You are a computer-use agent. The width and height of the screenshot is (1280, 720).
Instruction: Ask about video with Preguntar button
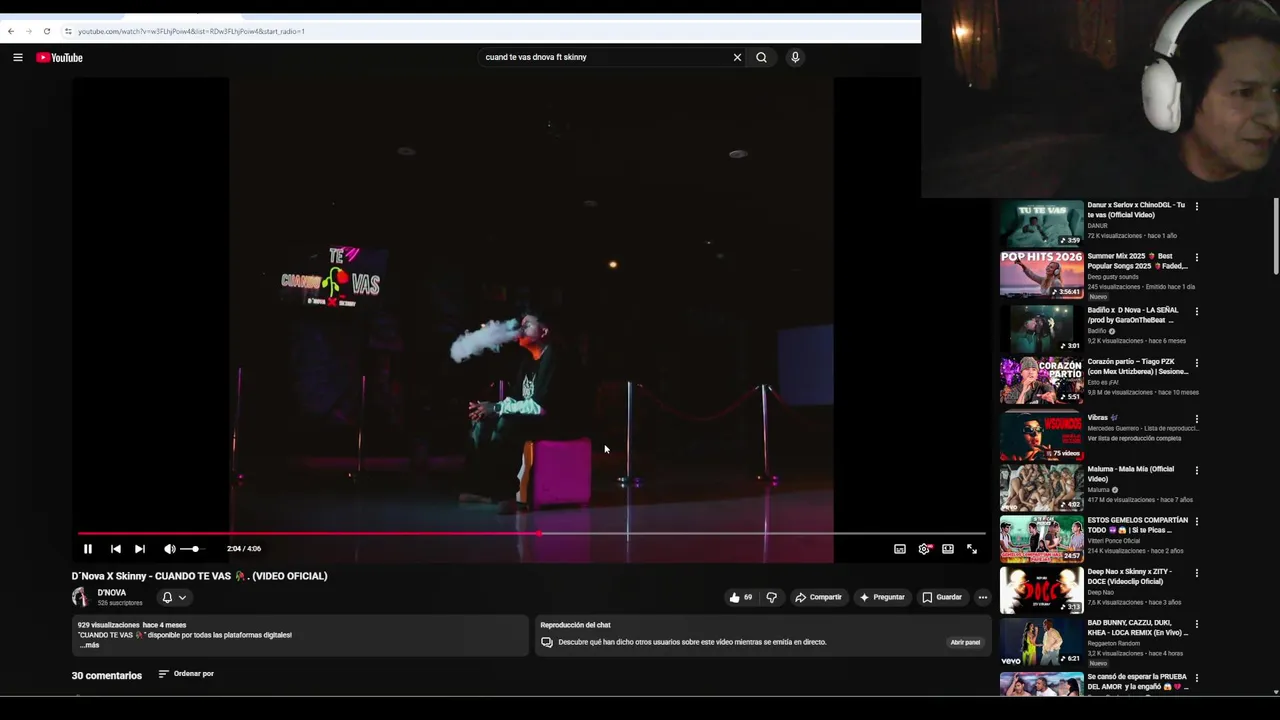tap(881, 597)
